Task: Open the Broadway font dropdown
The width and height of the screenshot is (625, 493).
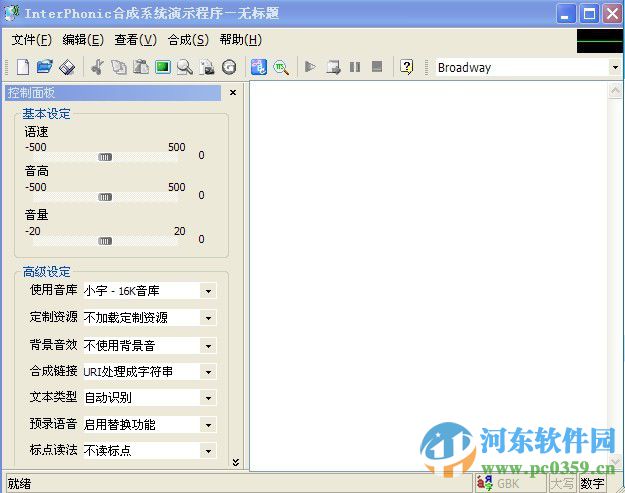Action: 615,67
